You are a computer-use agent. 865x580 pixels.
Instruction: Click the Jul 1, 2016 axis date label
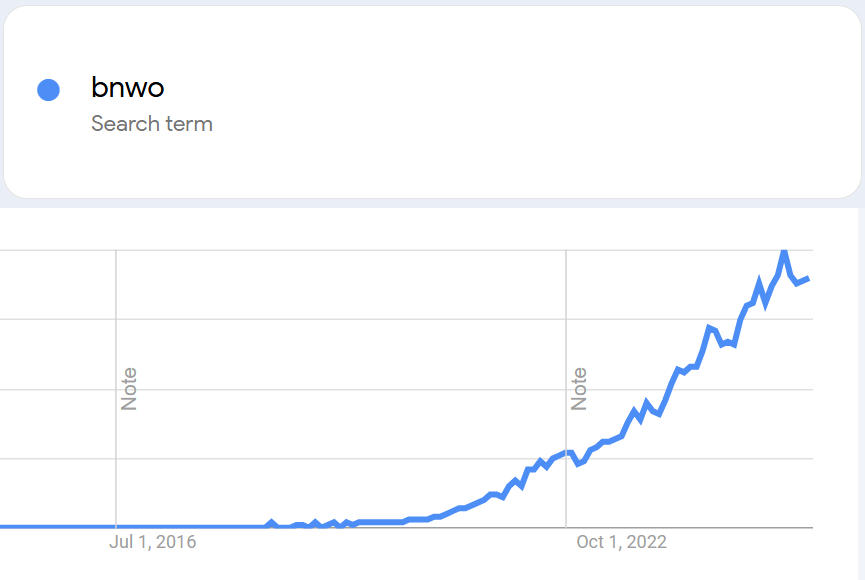click(x=152, y=542)
